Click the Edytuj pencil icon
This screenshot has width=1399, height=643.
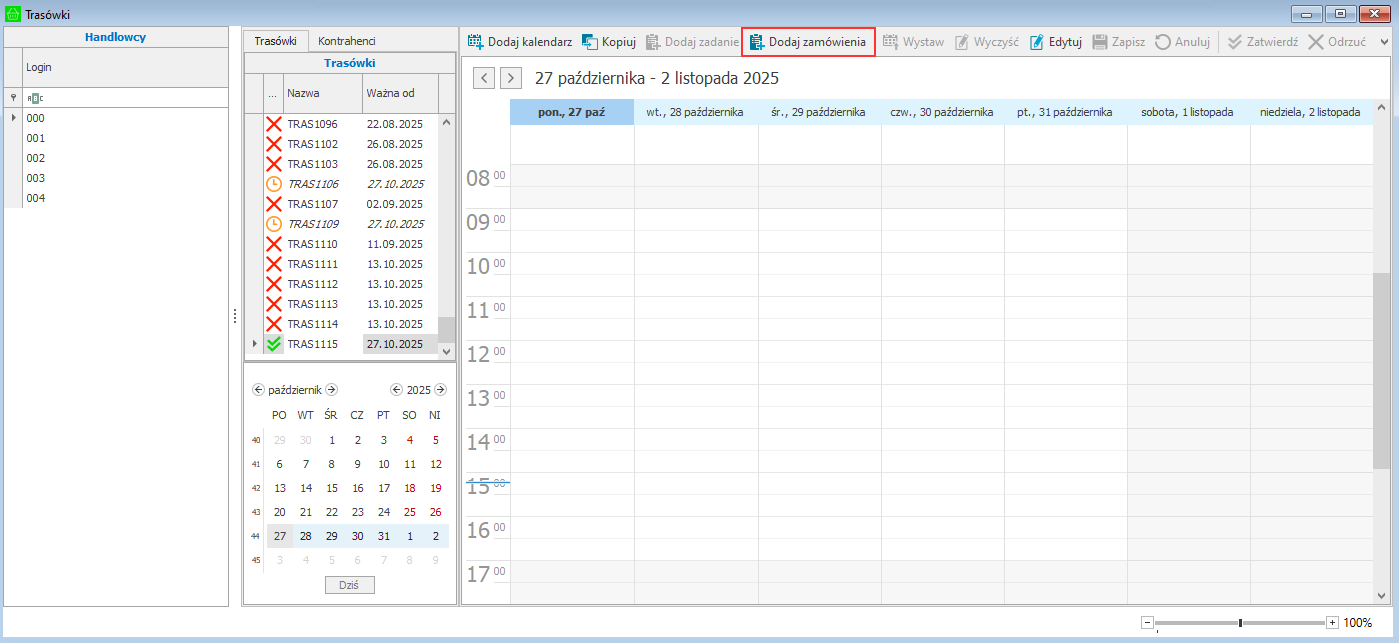point(1037,42)
